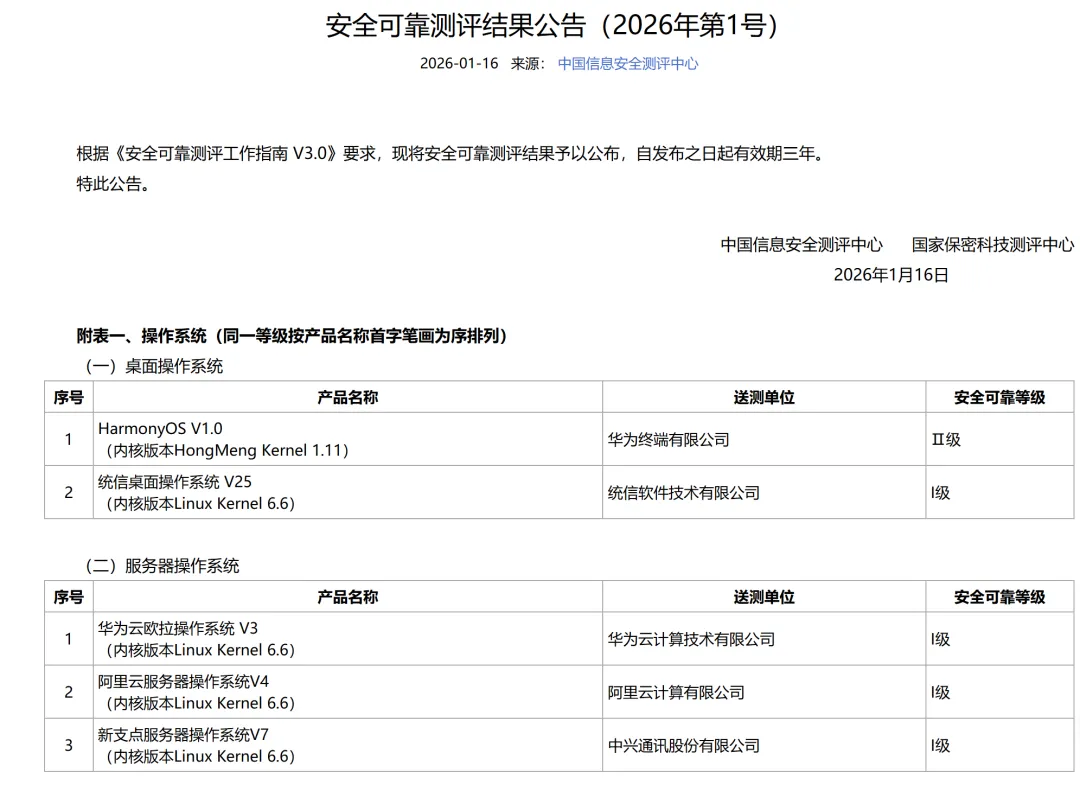Click the signature date 2026年1月16日

(891, 275)
